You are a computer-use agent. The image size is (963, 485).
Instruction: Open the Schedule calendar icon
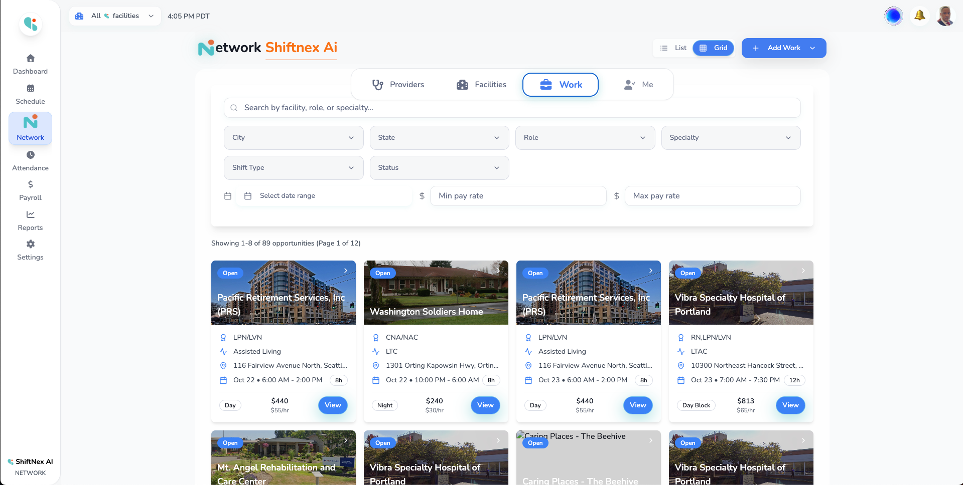coord(30,88)
